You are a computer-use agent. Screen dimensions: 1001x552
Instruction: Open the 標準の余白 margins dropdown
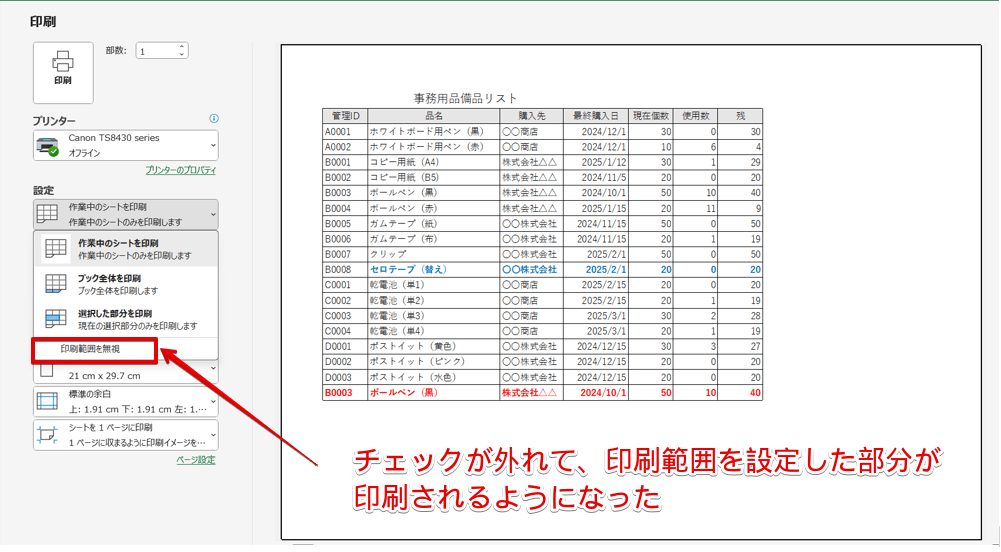tap(126, 401)
